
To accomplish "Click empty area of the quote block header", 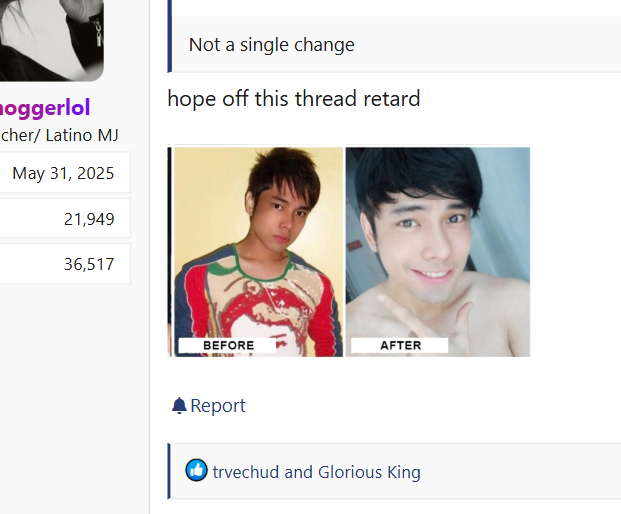I will pyautogui.click(x=396, y=8).
